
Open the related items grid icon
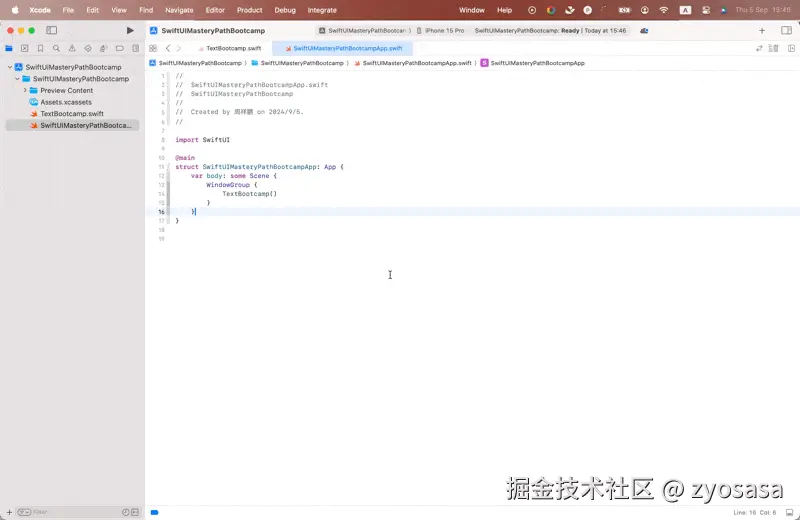(x=153, y=48)
